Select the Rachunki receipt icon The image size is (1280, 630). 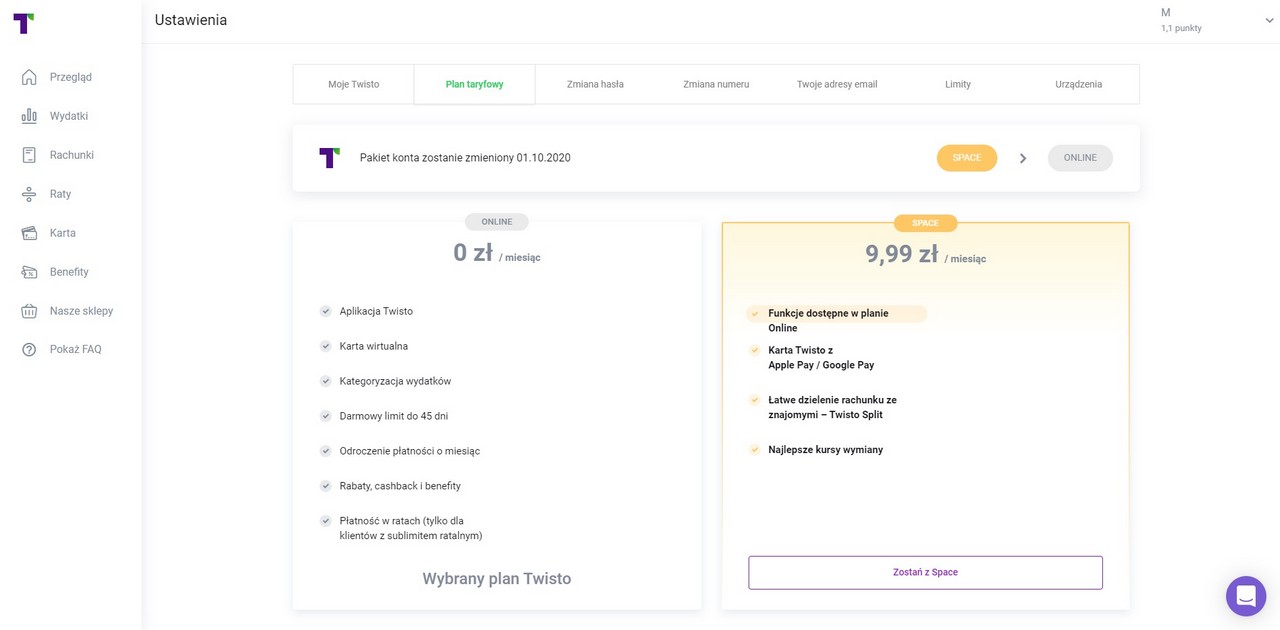tap(29, 155)
